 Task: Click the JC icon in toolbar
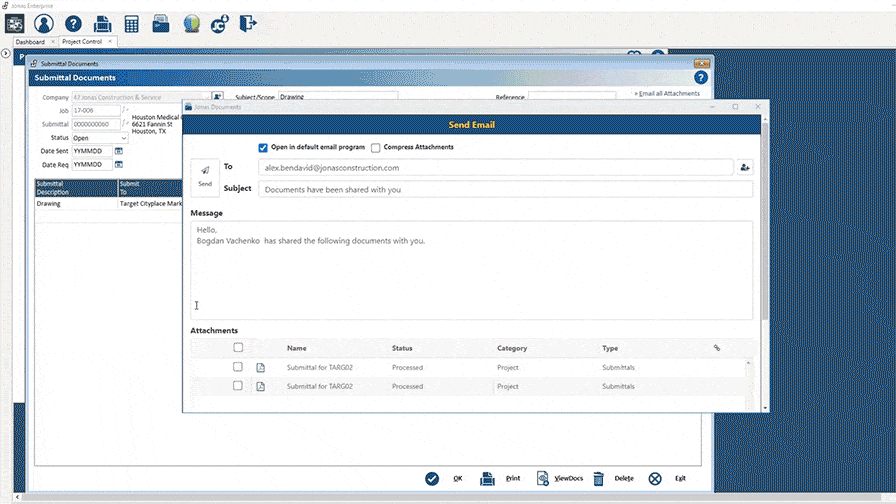click(220, 24)
